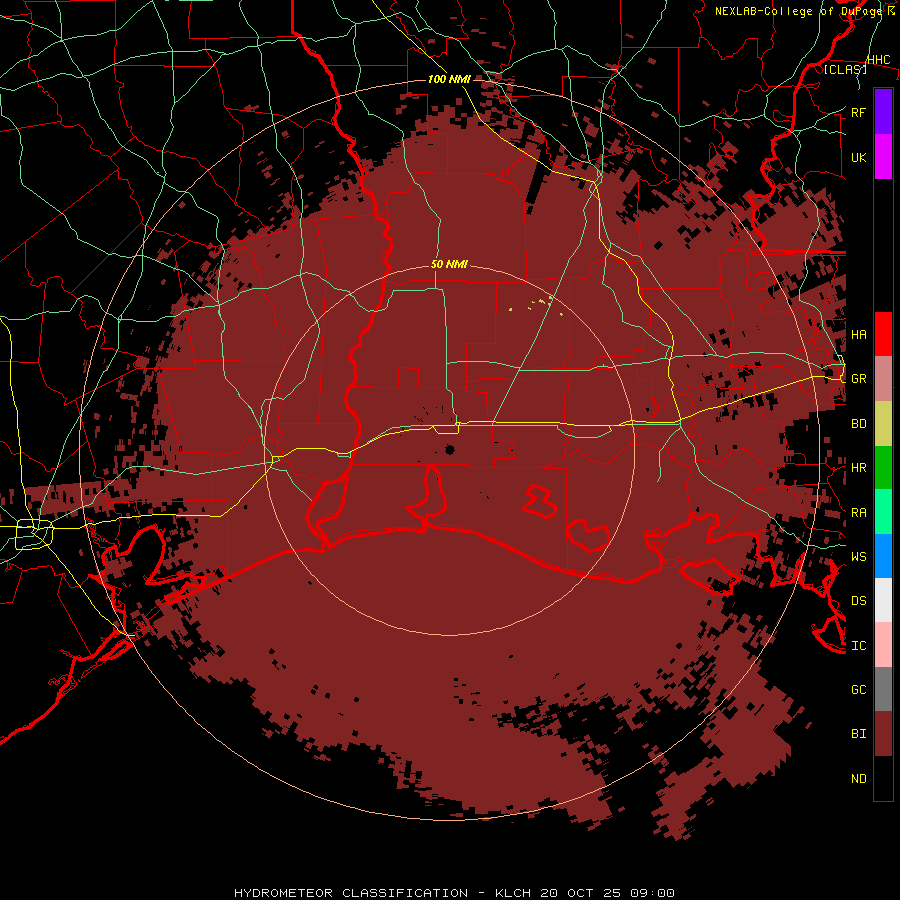This screenshot has width=900, height=900.
Task: Click the BI legend label
Action: coord(858,734)
